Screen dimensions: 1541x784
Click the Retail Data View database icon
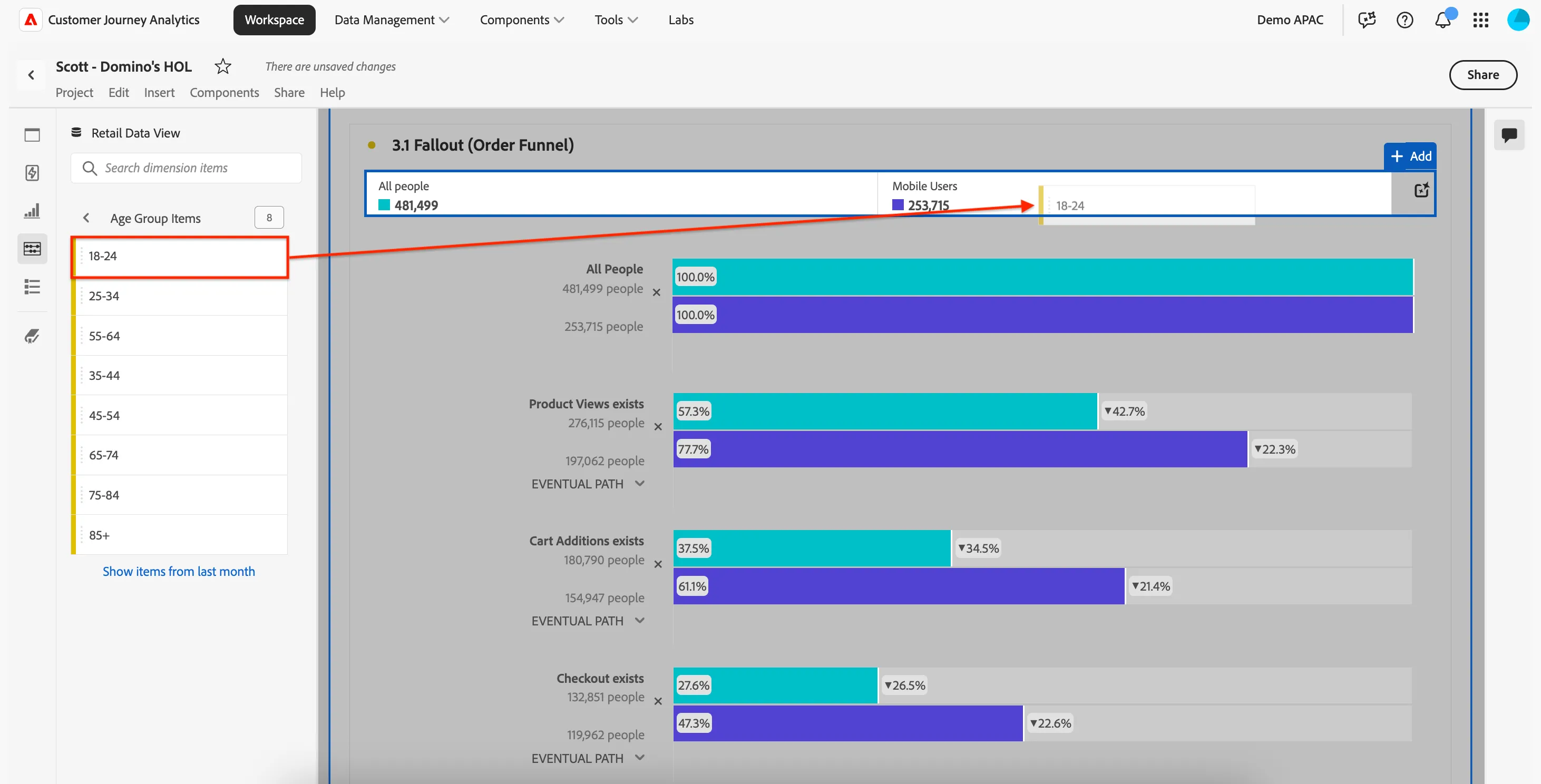click(x=76, y=133)
